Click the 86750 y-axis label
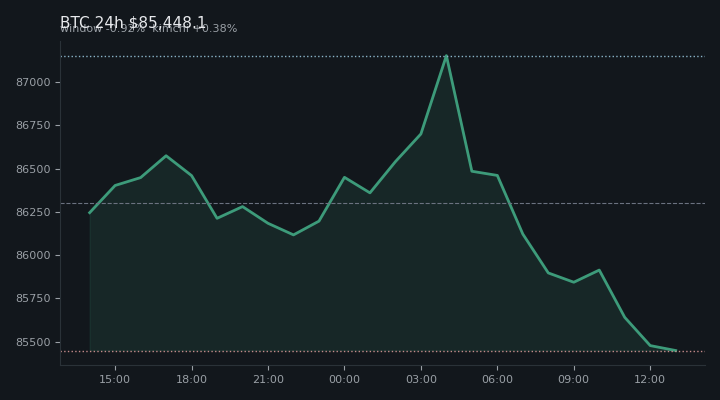This screenshot has width=720, height=400. pyautogui.click(x=33, y=125)
